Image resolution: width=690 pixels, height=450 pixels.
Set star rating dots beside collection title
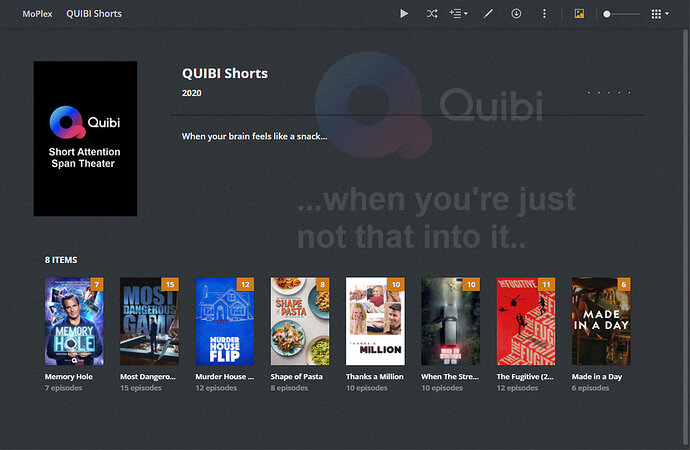[x=609, y=92]
